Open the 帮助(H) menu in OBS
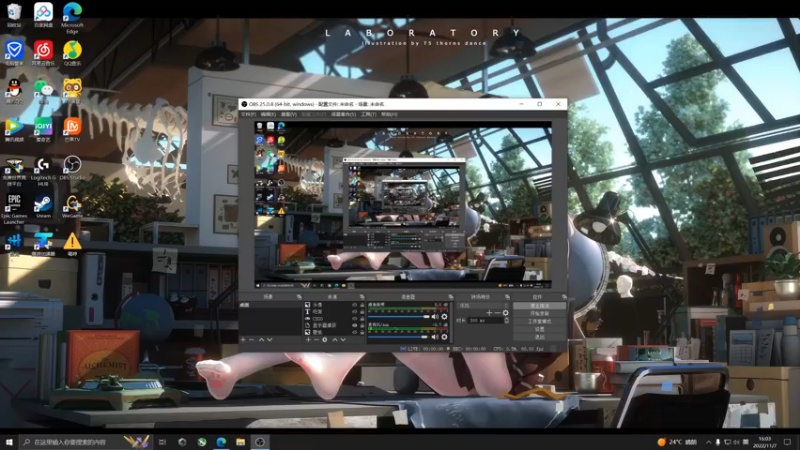The width and height of the screenshot is (800, 450). [x=389, y=114]
